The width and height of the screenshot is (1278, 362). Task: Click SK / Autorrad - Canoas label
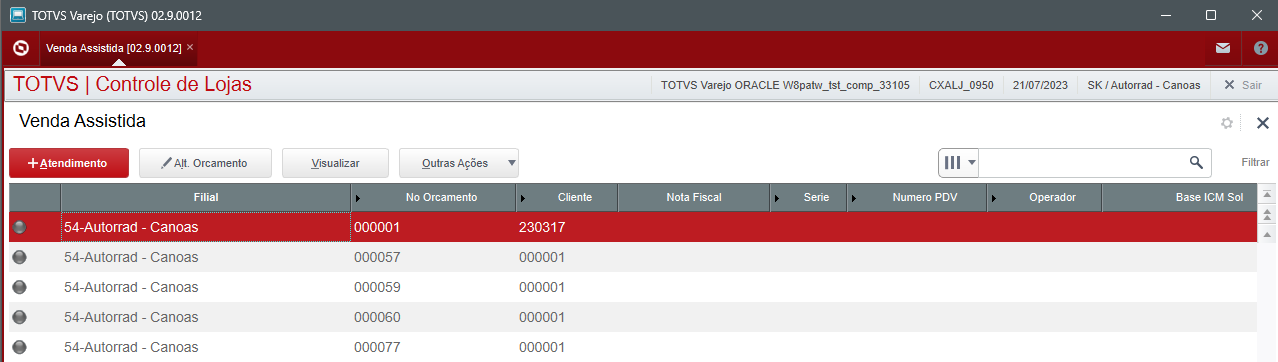point(1144,85)
